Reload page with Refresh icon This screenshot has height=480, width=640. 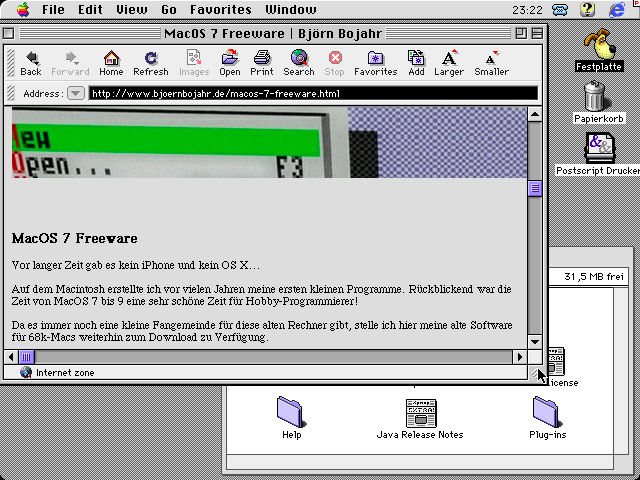click(151, 63)
